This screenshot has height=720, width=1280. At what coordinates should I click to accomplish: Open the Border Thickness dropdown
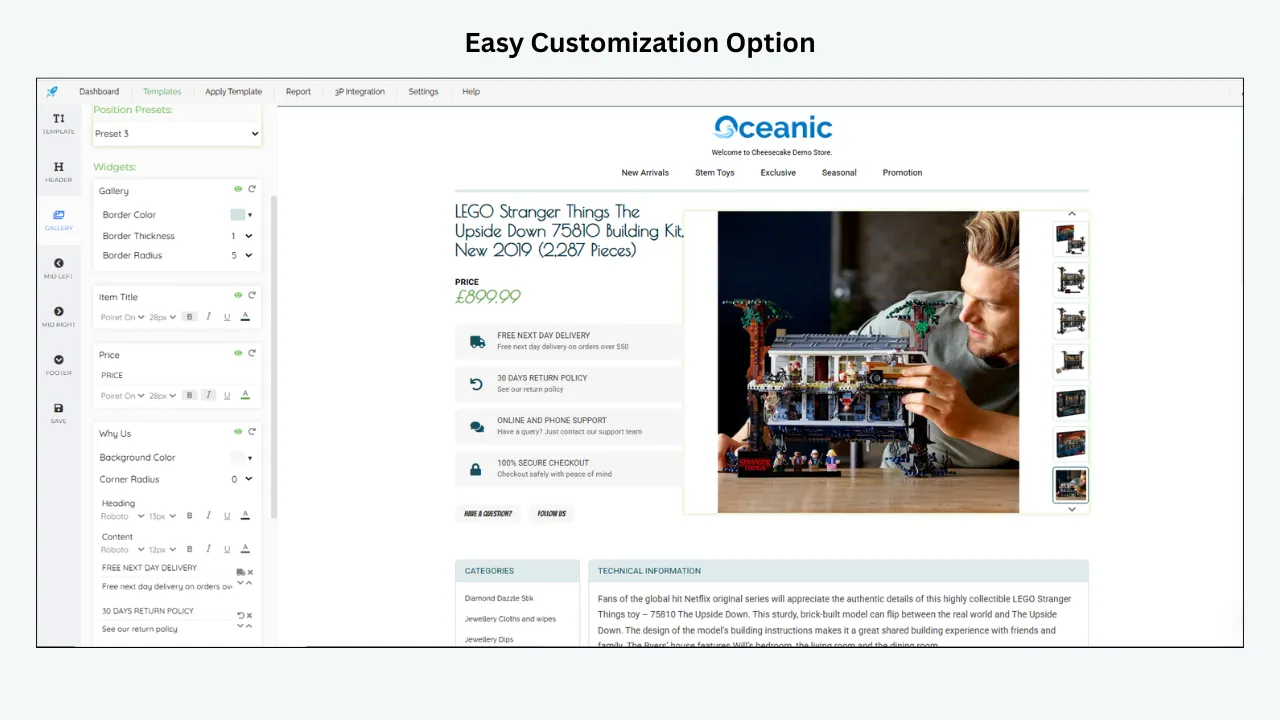click(242, 236)
